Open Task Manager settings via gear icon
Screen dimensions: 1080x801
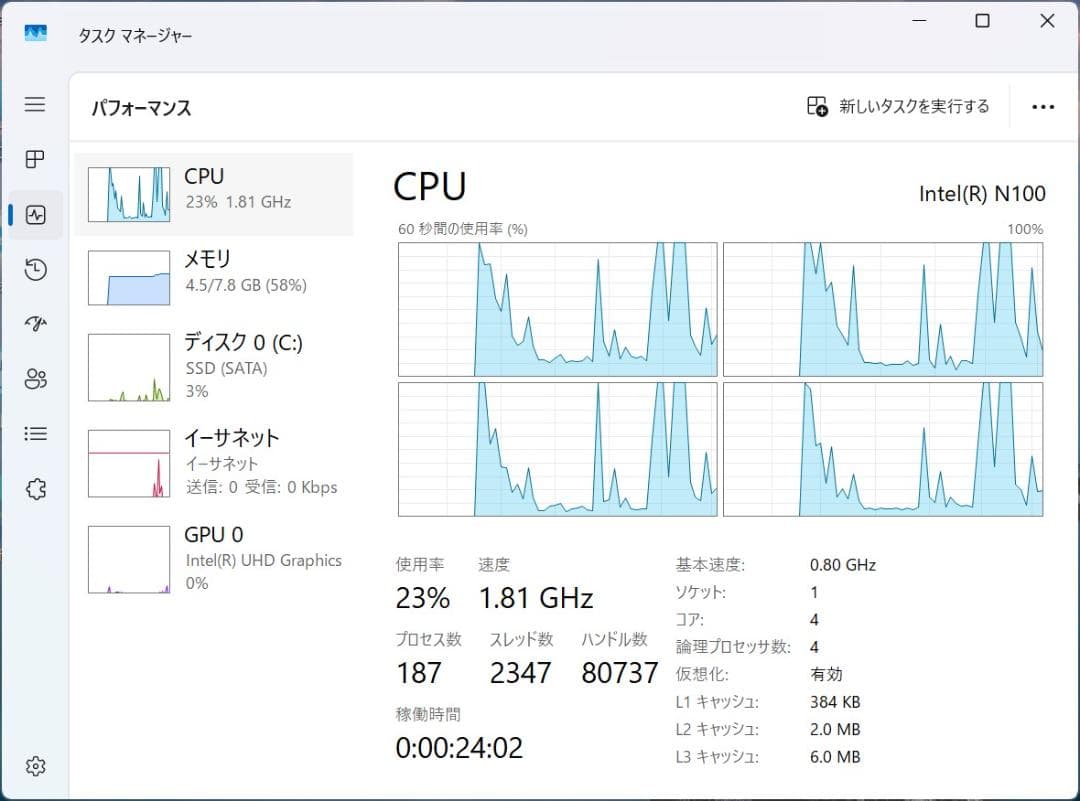(35, 765)
